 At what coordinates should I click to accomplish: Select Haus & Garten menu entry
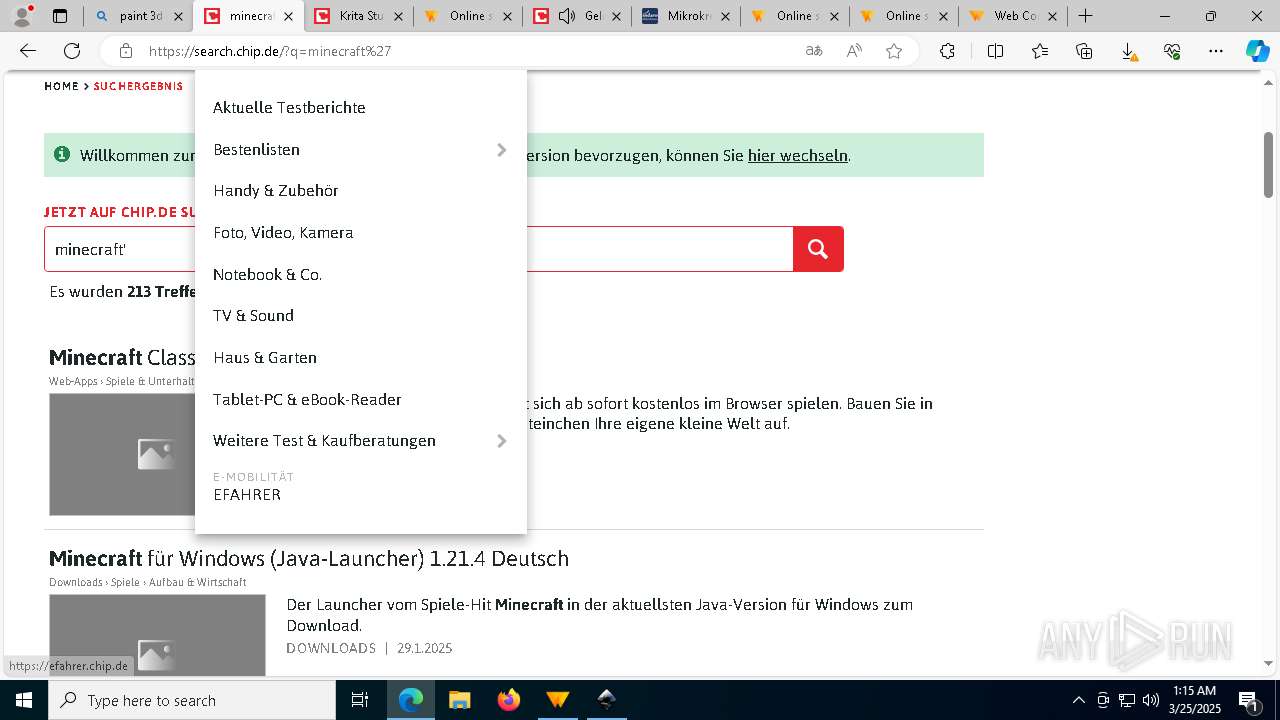[x=265, y=358]
